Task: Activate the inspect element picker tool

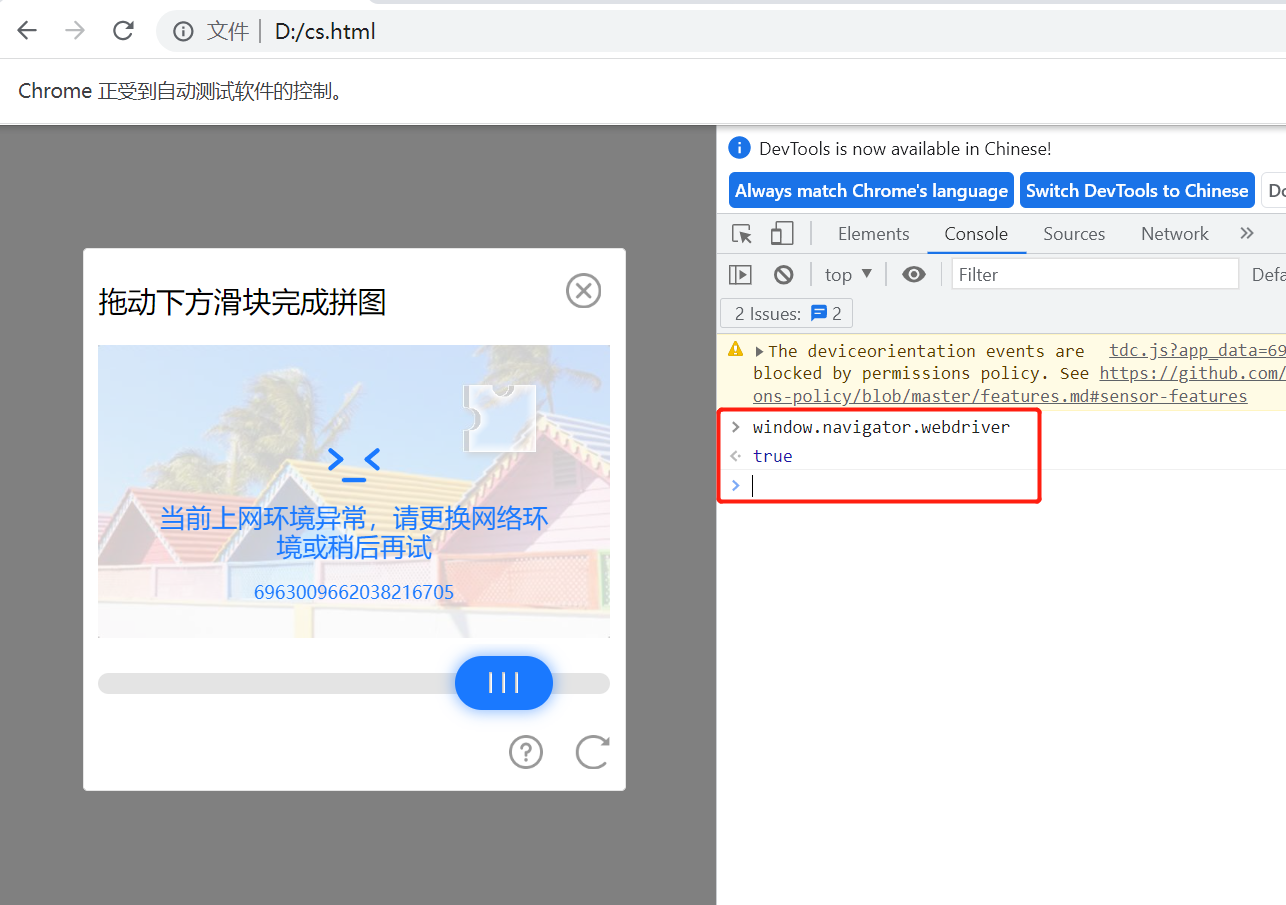Action: 741,234
